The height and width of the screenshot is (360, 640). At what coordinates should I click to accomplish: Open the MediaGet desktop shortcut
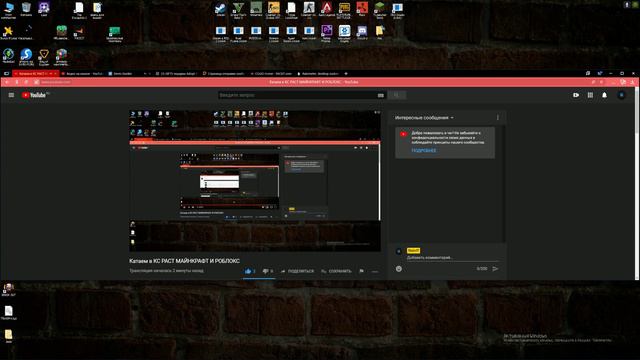pos(8,56)
